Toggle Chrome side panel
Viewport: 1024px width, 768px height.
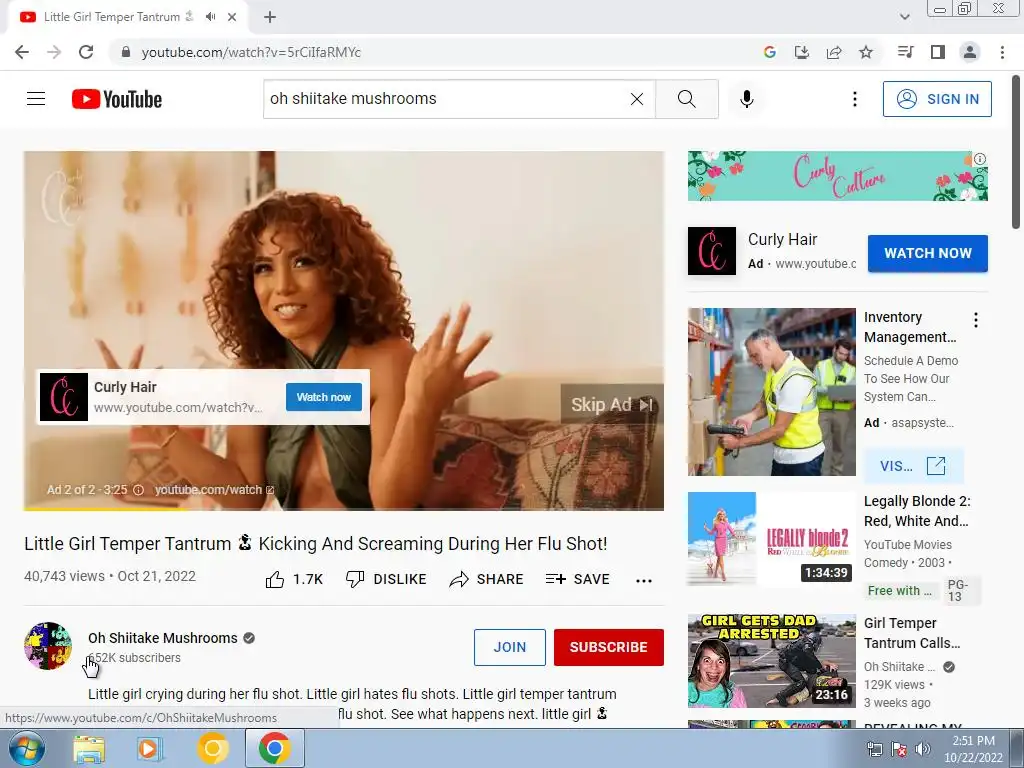938,52
